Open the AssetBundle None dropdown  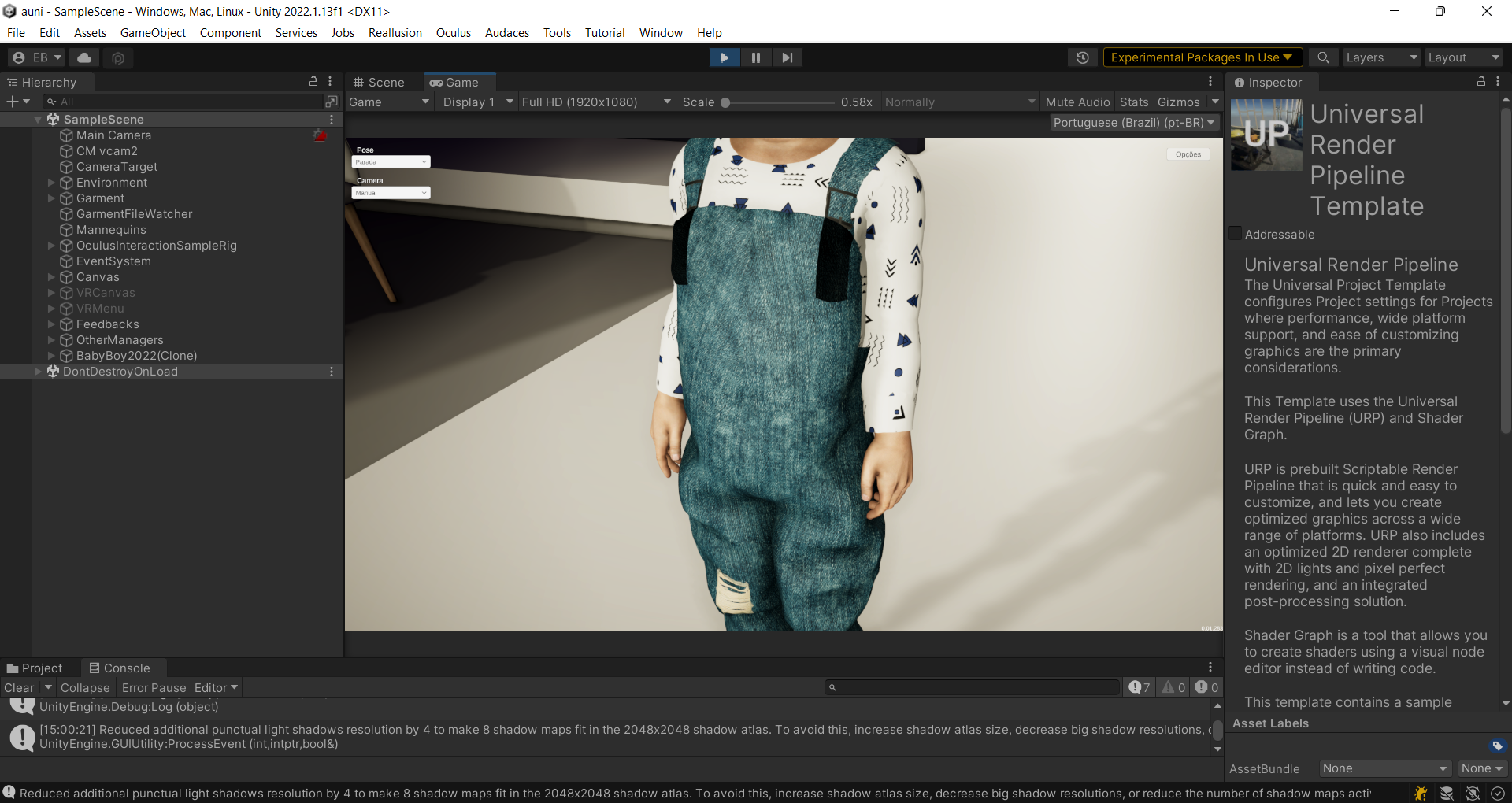click(1385, 768)
